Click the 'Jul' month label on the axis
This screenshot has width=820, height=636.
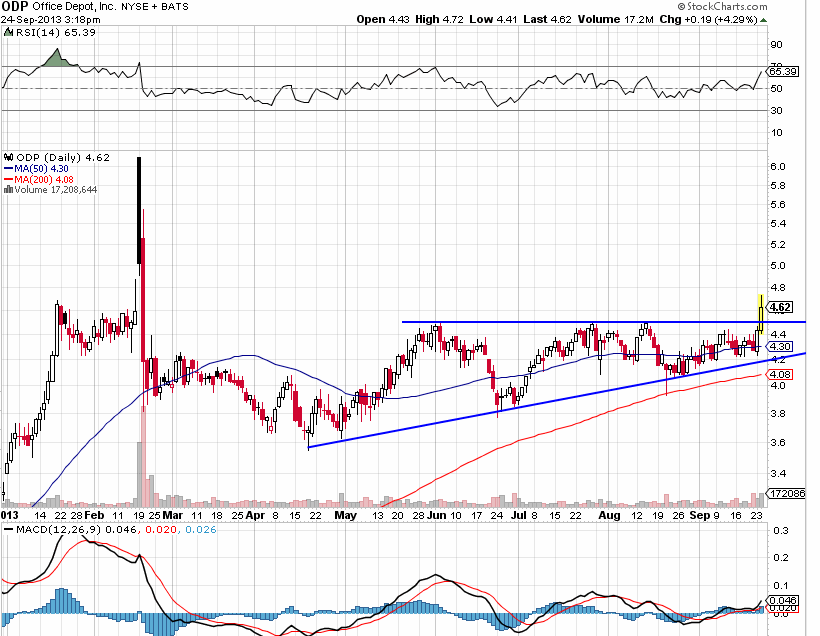[x=518, y=515]
